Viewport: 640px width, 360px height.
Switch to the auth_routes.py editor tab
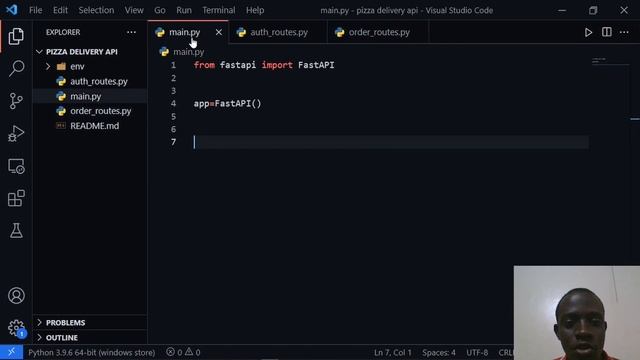pyautogui.click(x=278, y=32)
